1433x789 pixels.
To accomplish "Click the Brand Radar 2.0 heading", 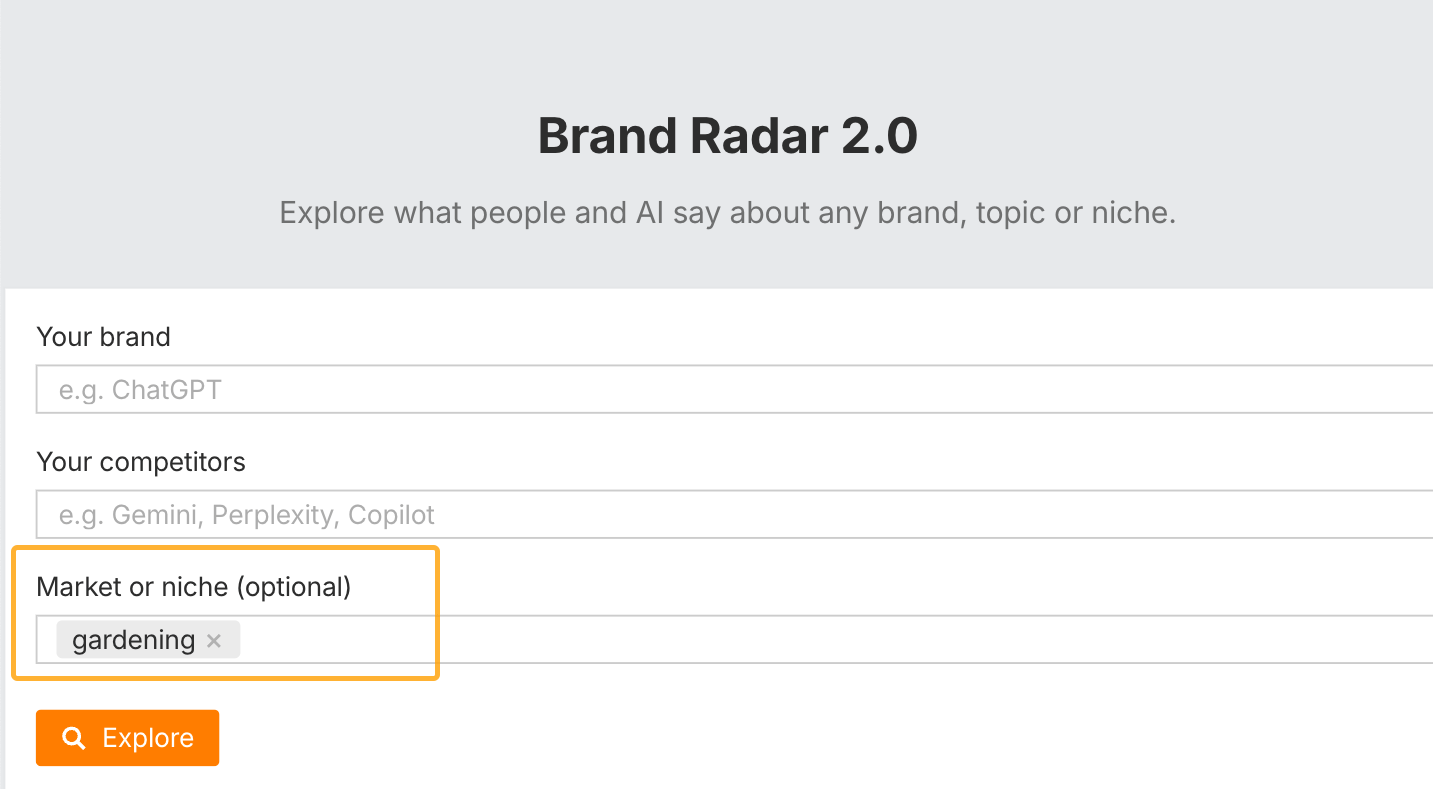I will pyautogui.click(x=727, y=136).
